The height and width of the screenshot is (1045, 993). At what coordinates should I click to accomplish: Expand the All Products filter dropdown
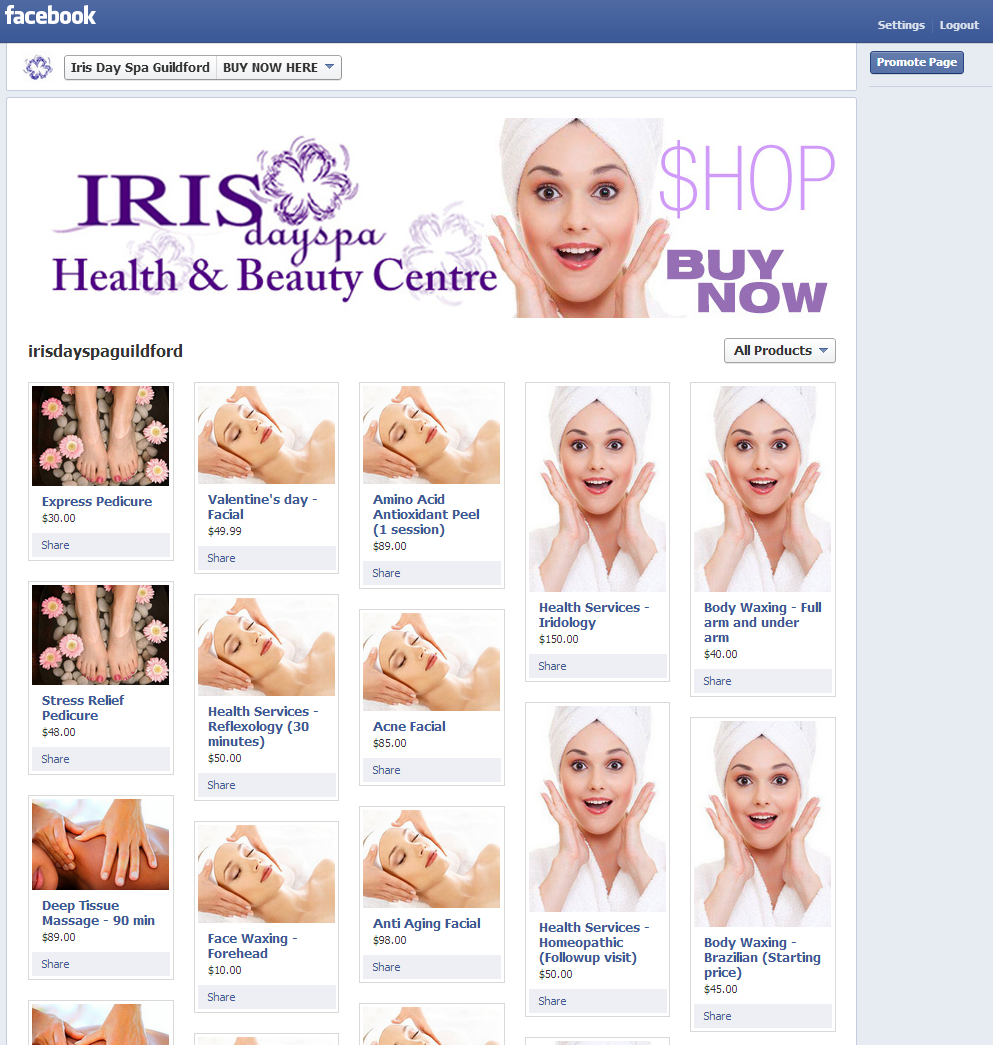click(x=780, y=350)
